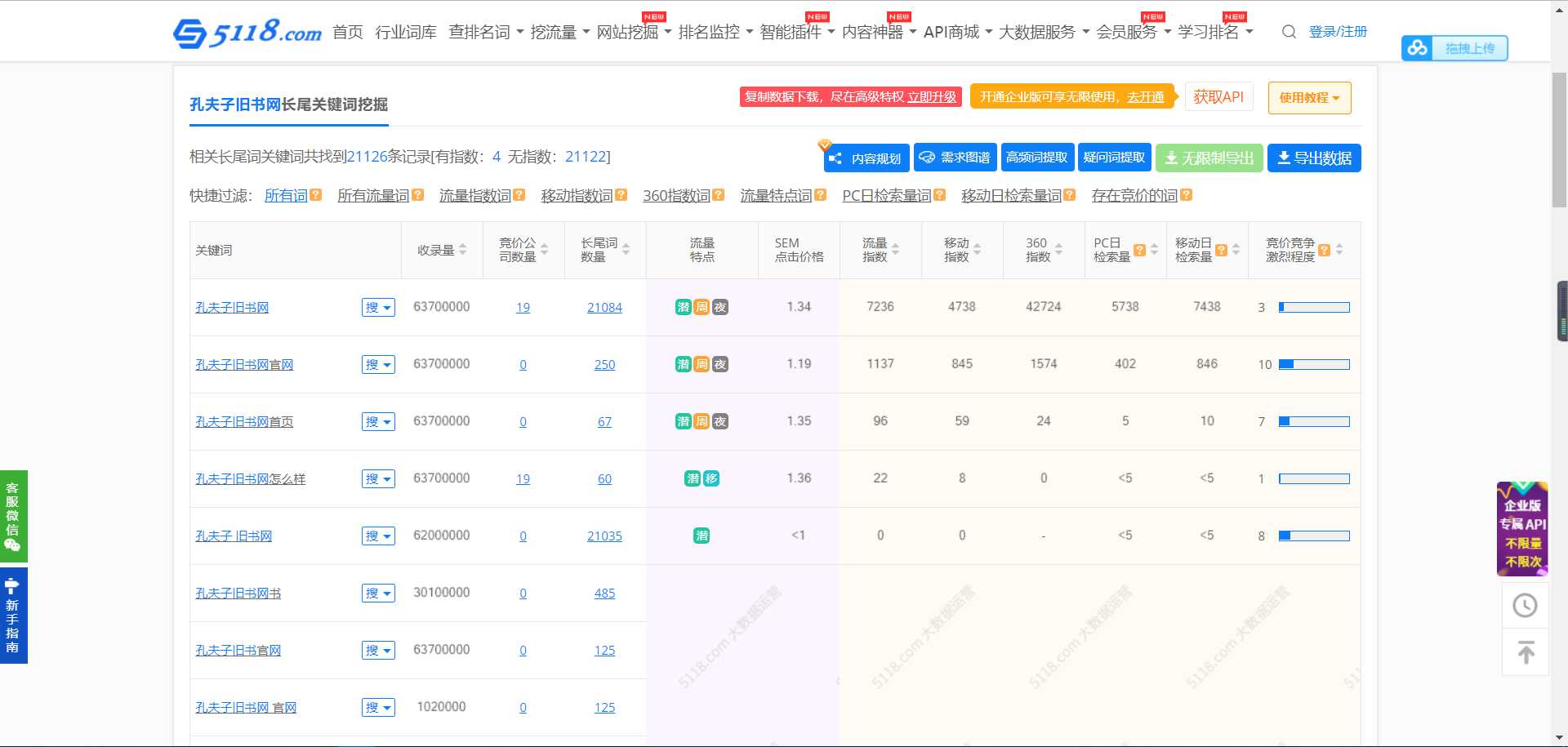Open the 登录/注册 link
Image resolution: width=1568 pixels, height=747 pixels.
pos(1338,32)
